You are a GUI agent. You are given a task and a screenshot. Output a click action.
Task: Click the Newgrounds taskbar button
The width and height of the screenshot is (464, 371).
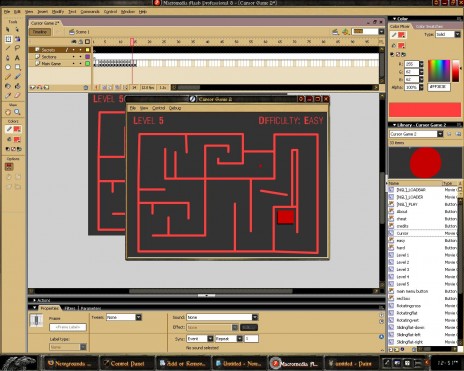point(71,364)
